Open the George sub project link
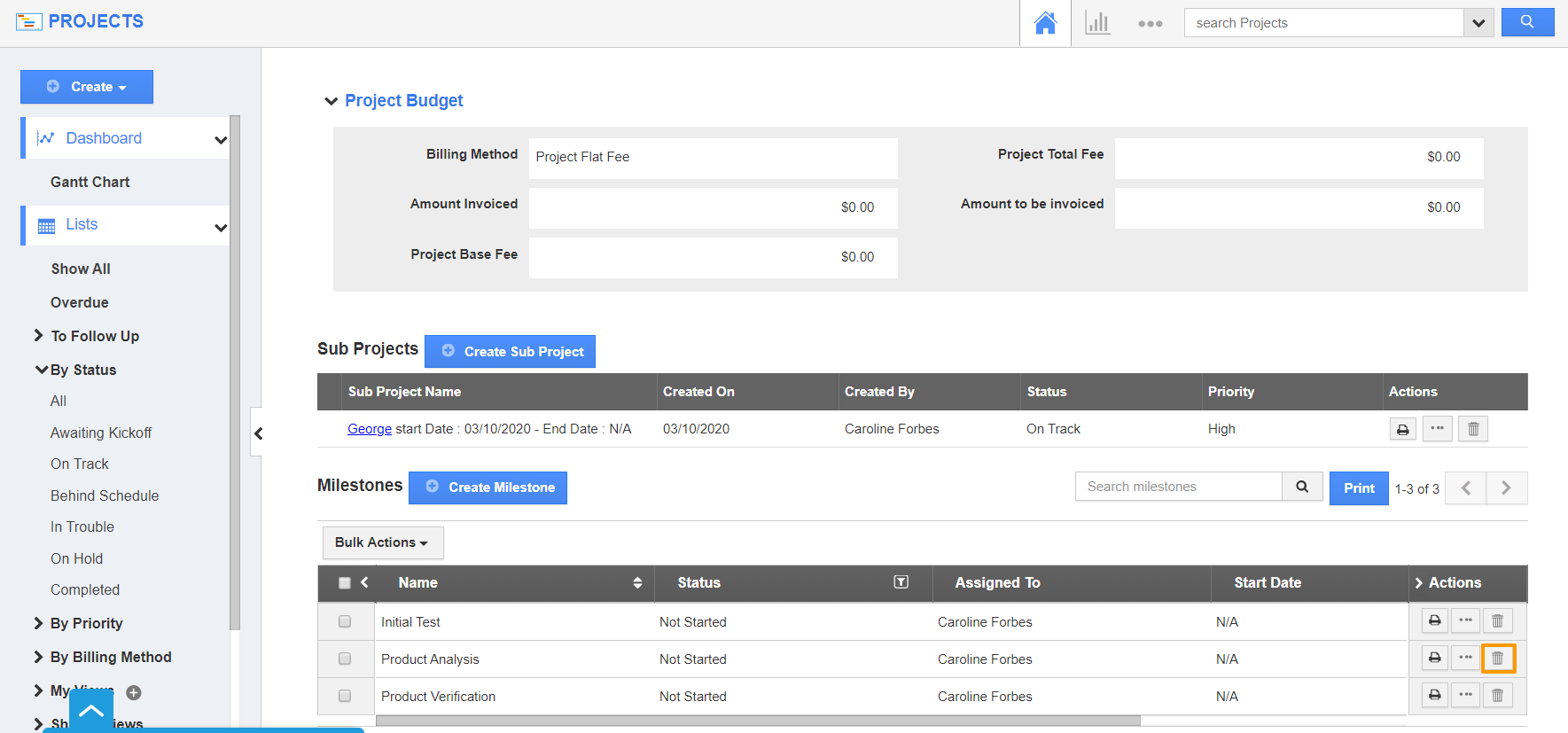 pos(369,429)
